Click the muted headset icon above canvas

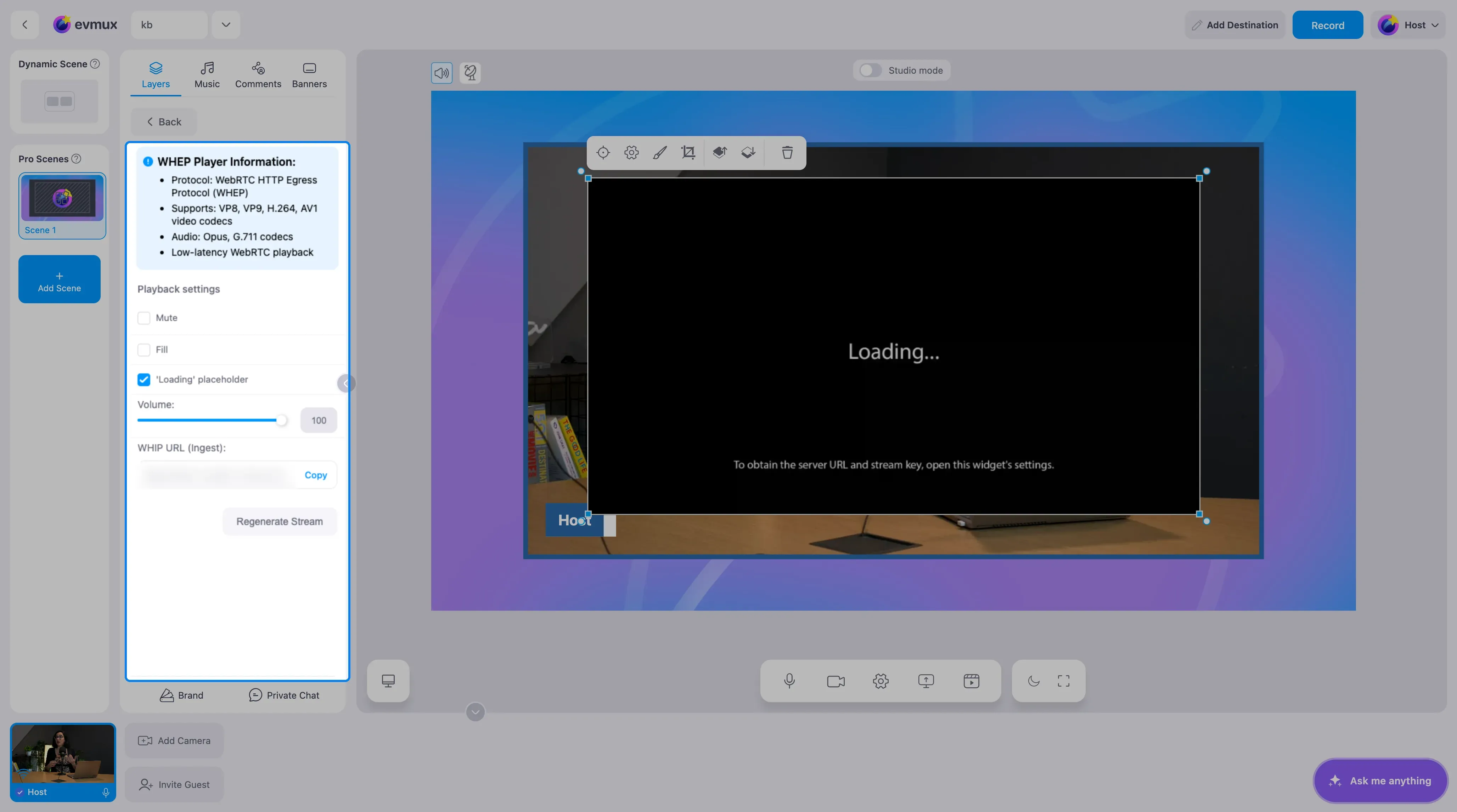(x=470, y=72)
